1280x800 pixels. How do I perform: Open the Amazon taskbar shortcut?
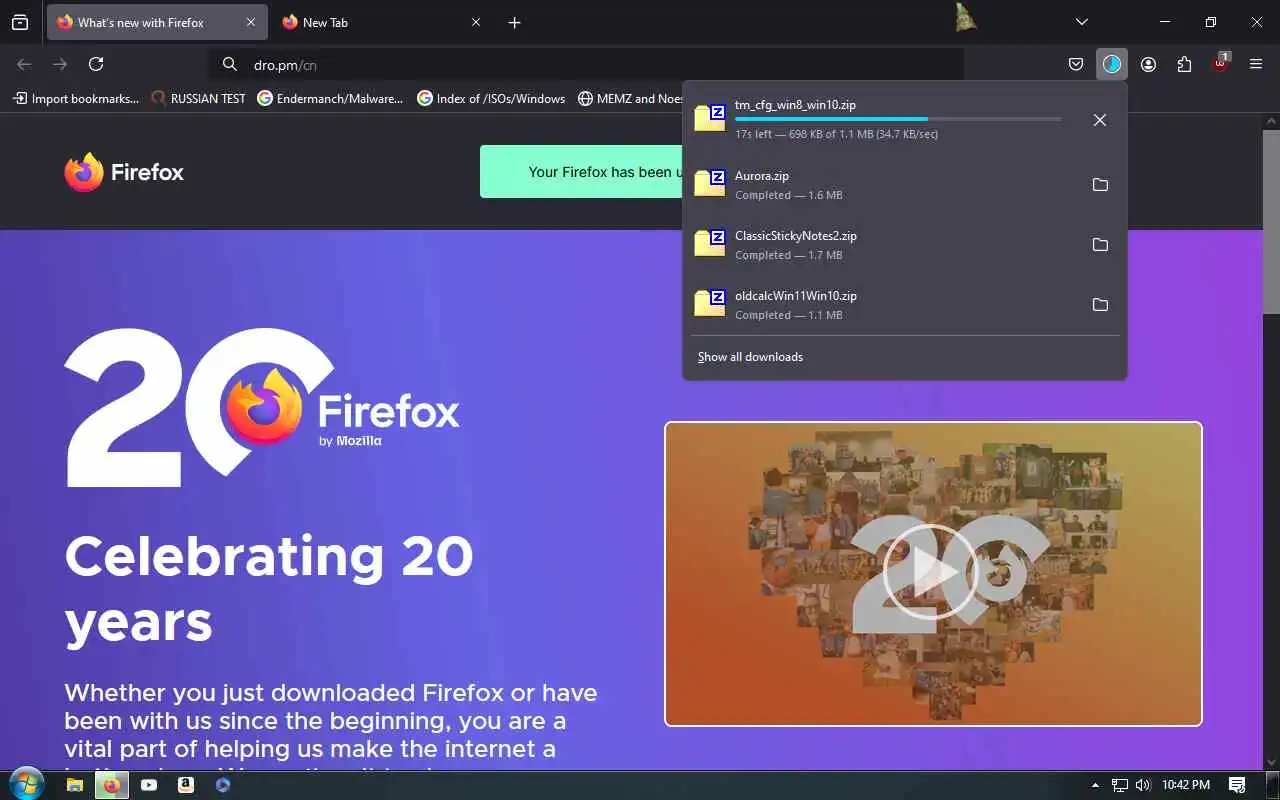pyautogui.click(x=186, y=785)
